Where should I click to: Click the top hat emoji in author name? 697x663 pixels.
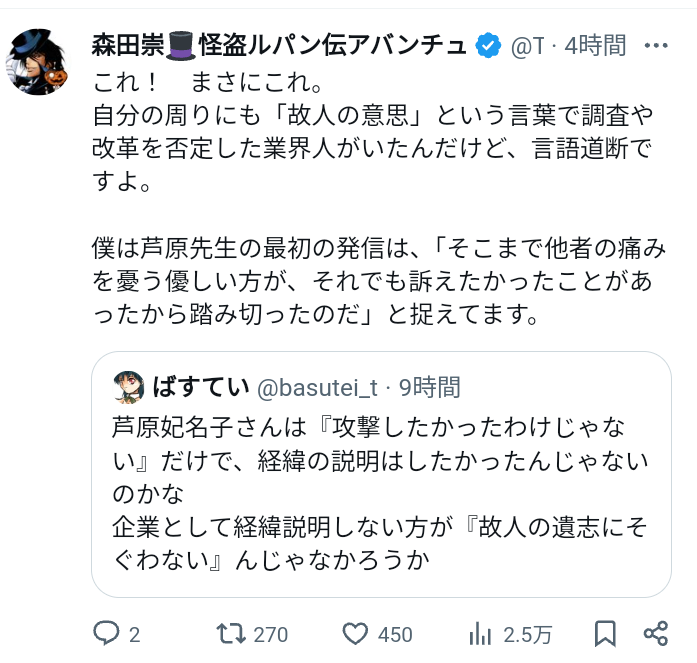(x=182, y=45)
